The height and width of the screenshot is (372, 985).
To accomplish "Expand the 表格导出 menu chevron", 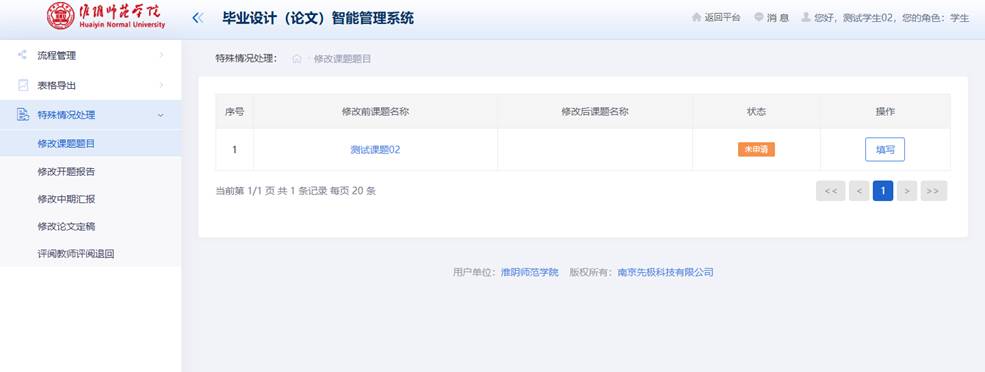I will tap(161, 85).
